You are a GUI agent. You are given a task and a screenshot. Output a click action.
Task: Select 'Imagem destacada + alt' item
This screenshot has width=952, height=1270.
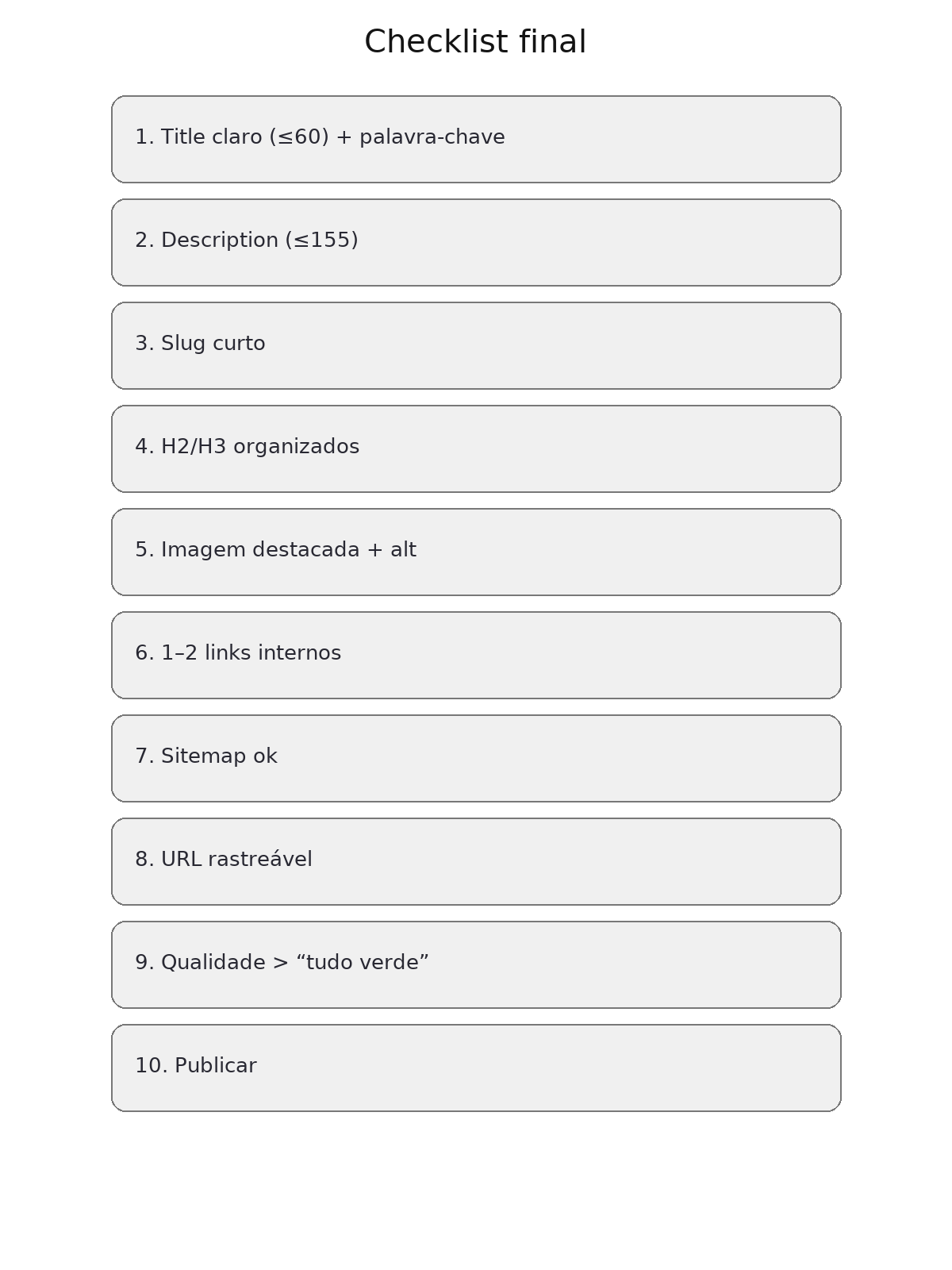[476, 552]
